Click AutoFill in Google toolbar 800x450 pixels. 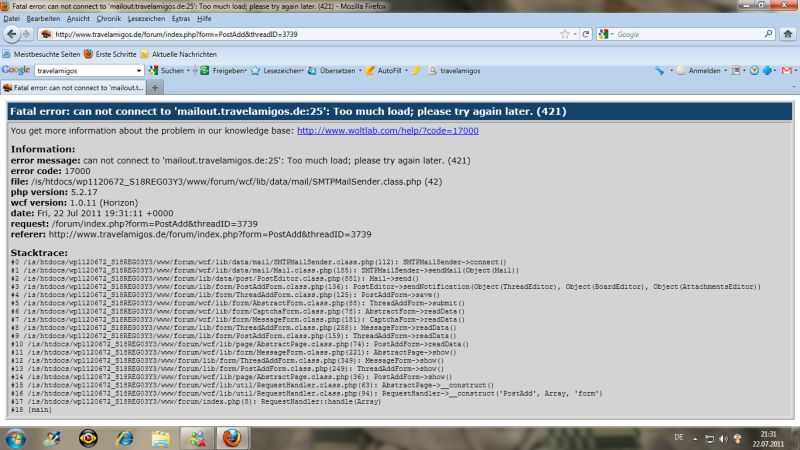point(384,71)
